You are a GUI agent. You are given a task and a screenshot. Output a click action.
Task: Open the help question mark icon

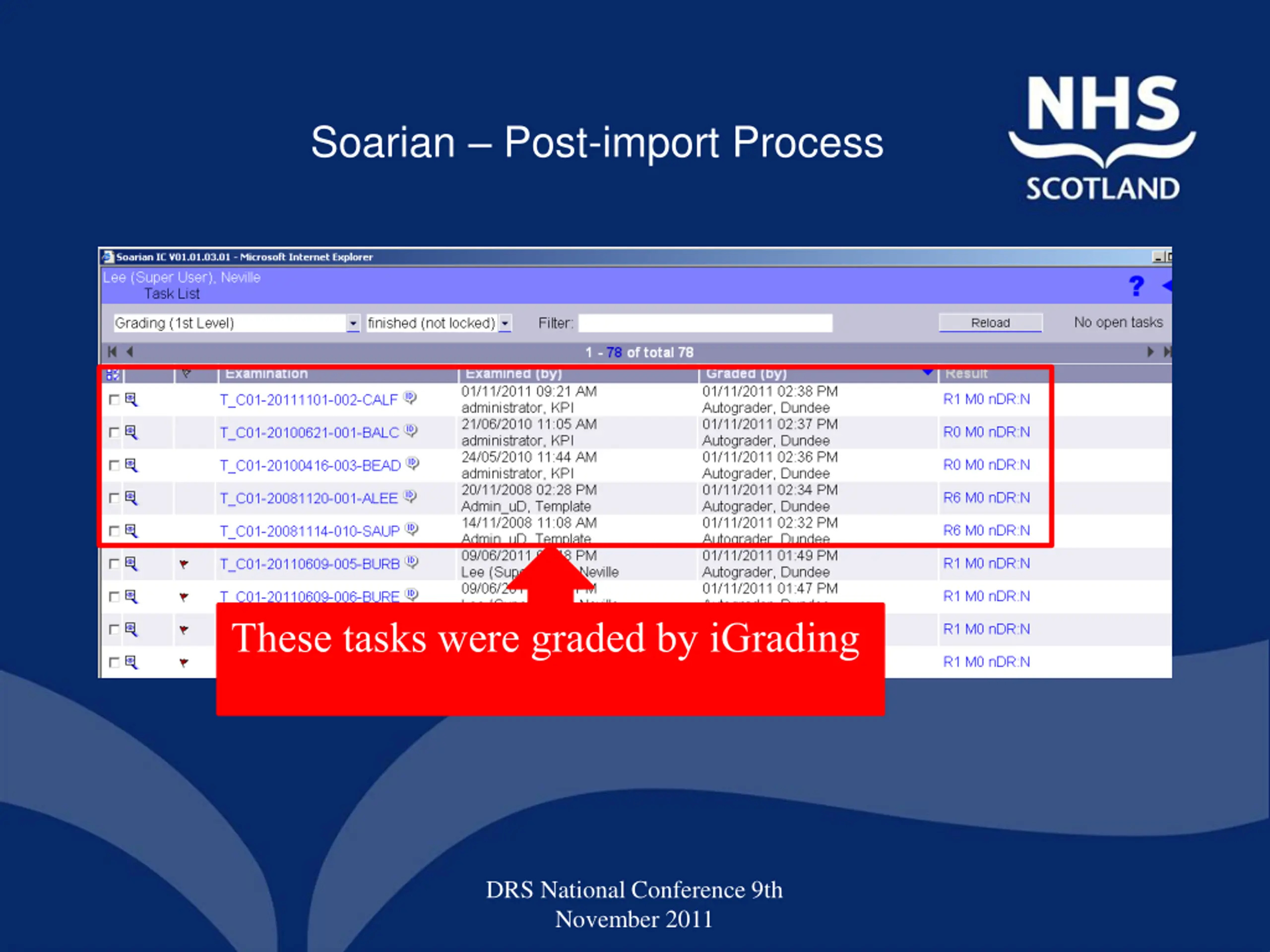[x=1136, y=286]
